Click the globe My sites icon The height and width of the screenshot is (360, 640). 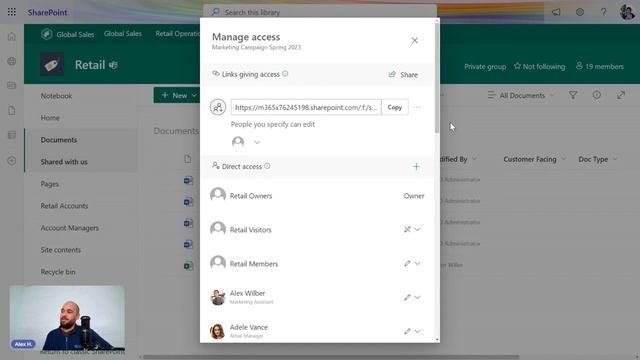point(12,61)
